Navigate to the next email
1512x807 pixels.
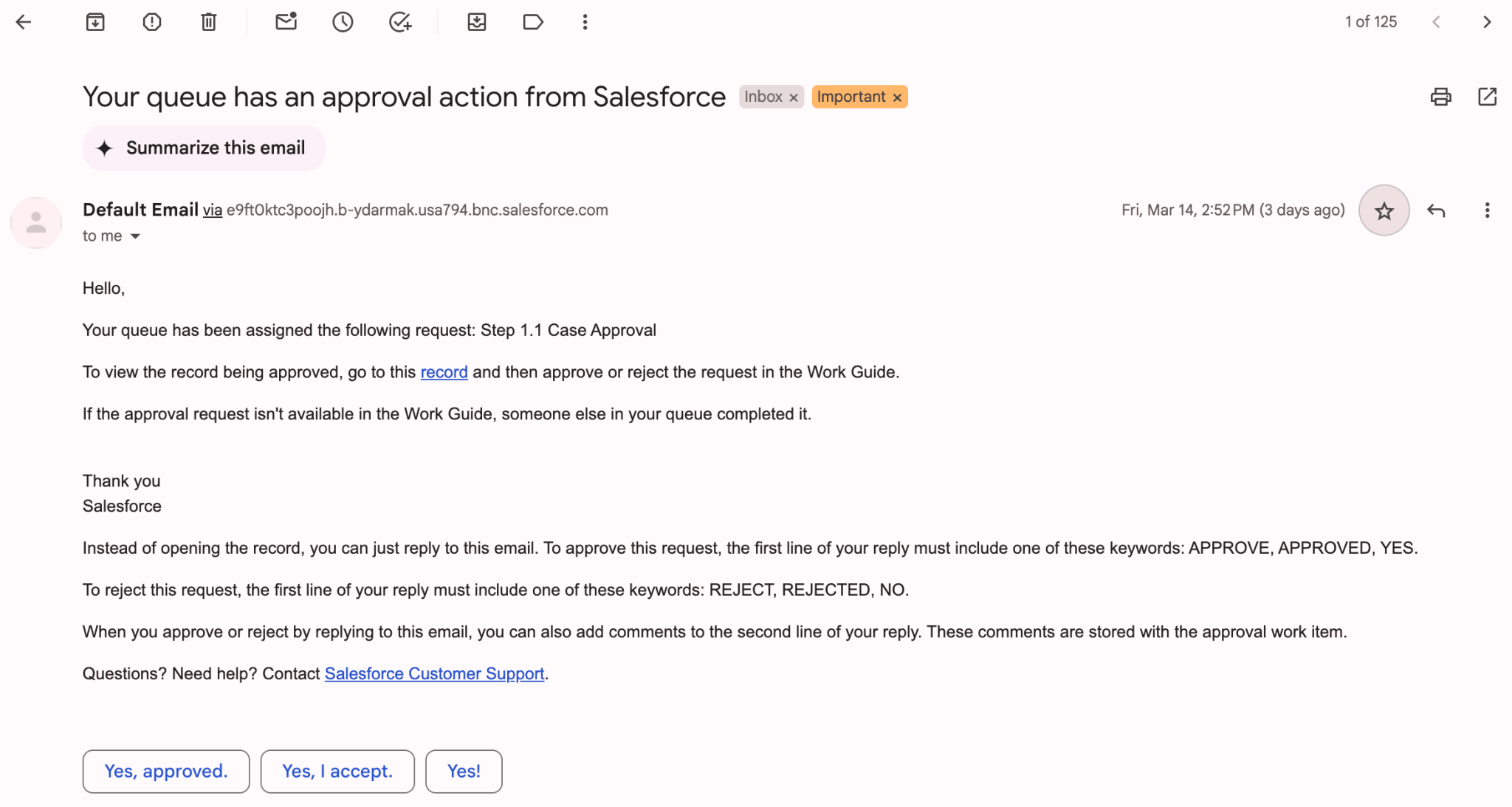(x=1487, y=21)
